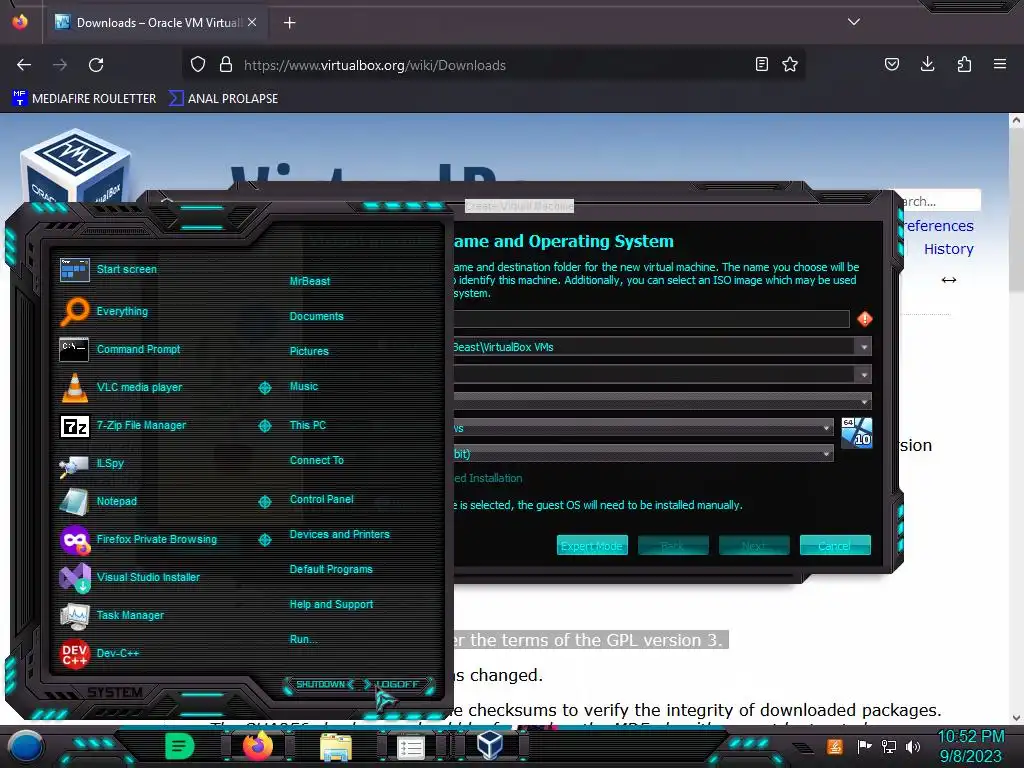This screenshot has height=768, width=1024.
Task: Click the SHUTDOWN button in Start menu
Action: pyautogui.click(x=320, y=684)
